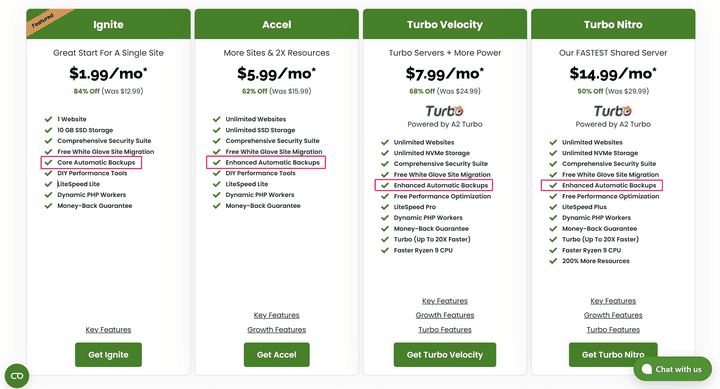720x389 pixels.
Task: Click the accessibility icon at bottom left
Action: [x=17, y=376]
